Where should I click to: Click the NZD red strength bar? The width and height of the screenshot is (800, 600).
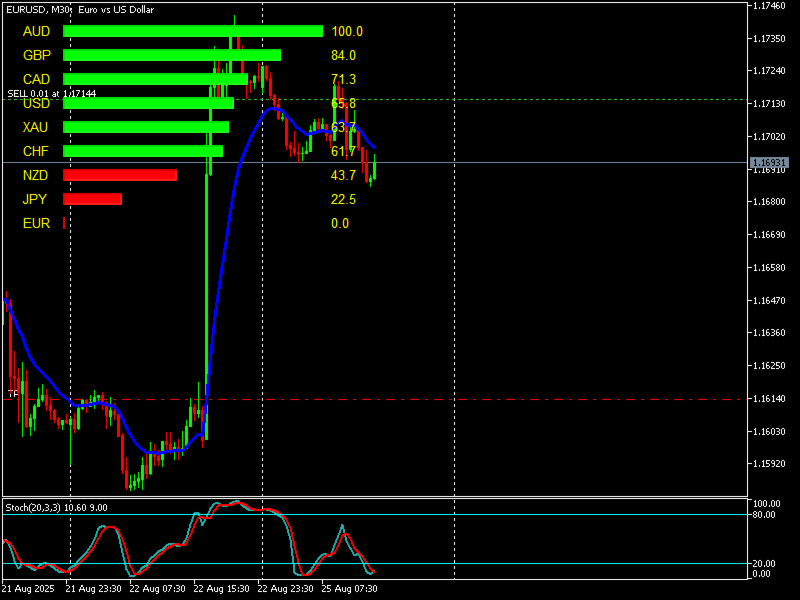(x=120, y=176)
